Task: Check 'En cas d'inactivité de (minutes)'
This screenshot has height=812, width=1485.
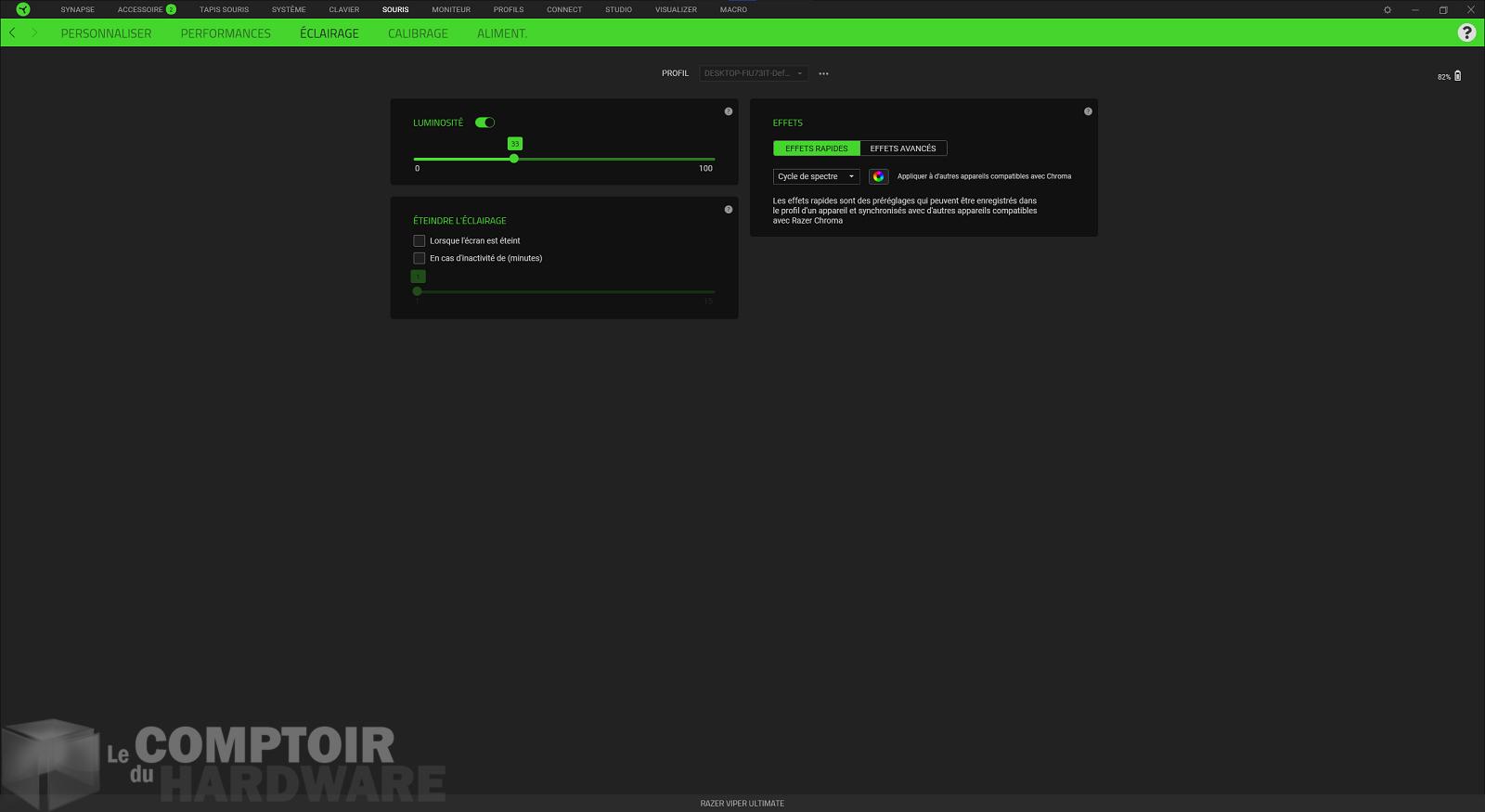Action: tap(419, 258)
